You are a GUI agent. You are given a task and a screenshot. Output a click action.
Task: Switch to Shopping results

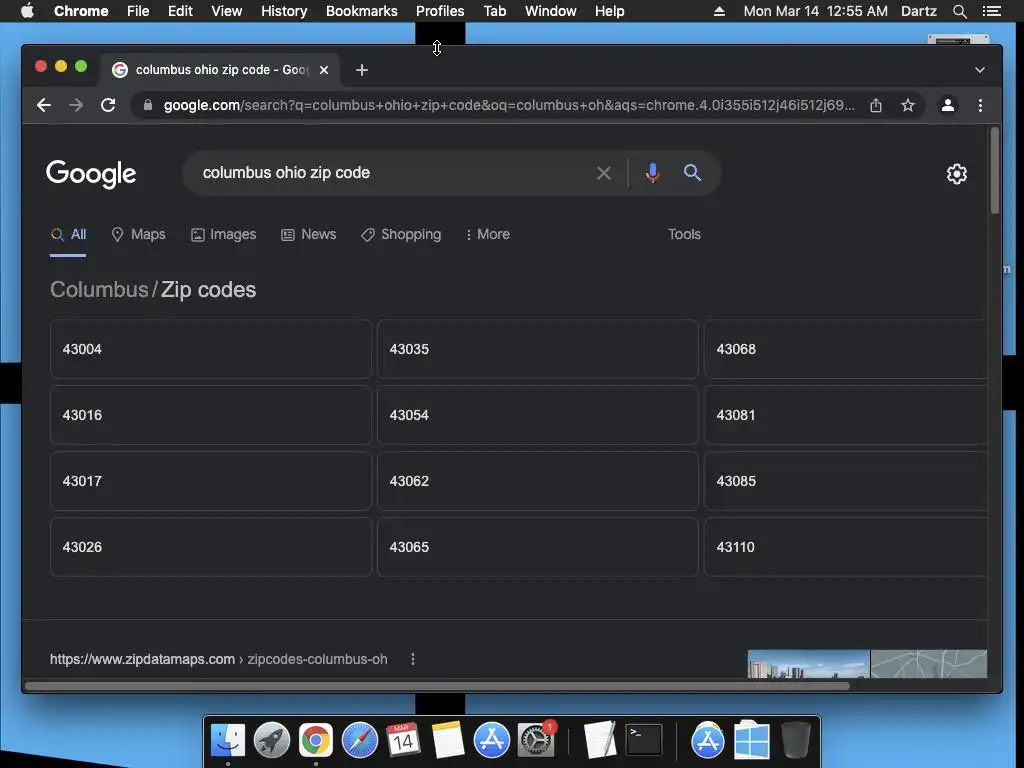401,234
